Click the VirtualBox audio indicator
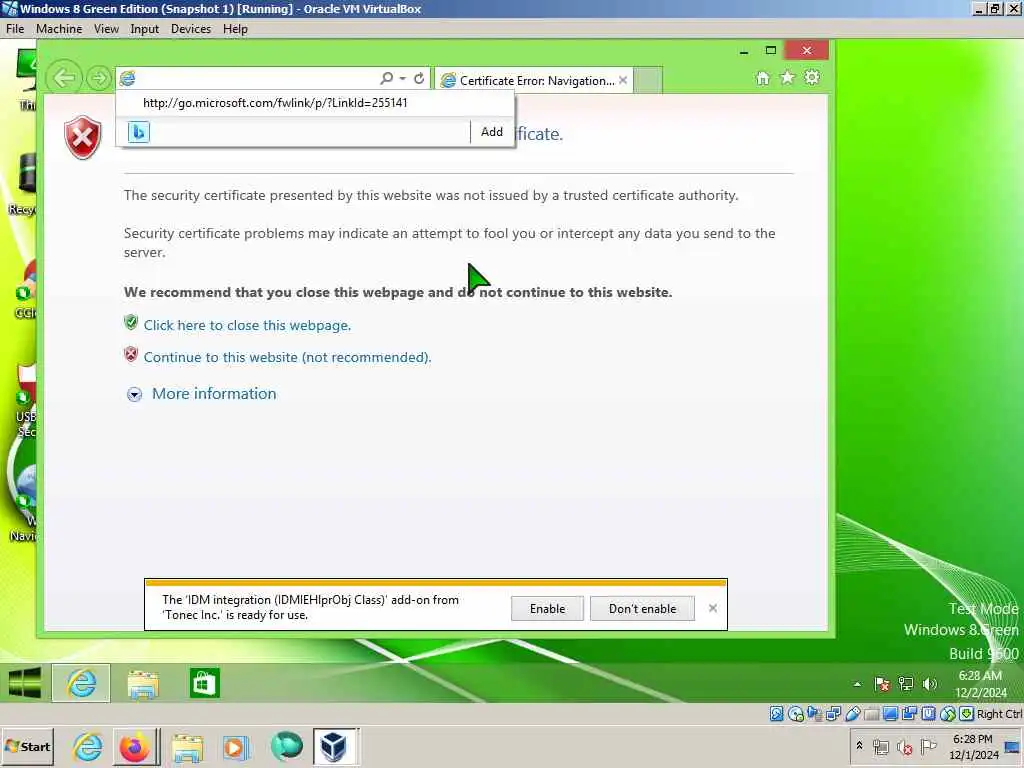 [814, 714]
